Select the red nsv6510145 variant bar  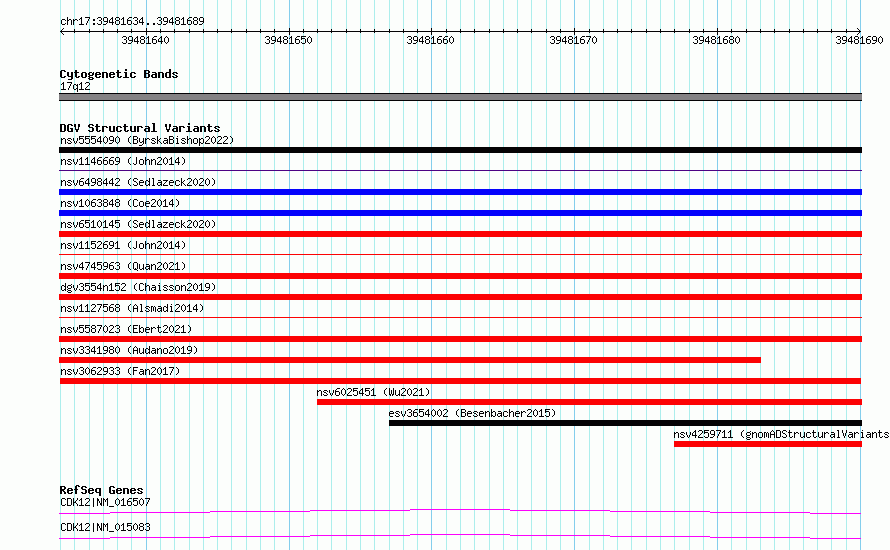point(460,234)
